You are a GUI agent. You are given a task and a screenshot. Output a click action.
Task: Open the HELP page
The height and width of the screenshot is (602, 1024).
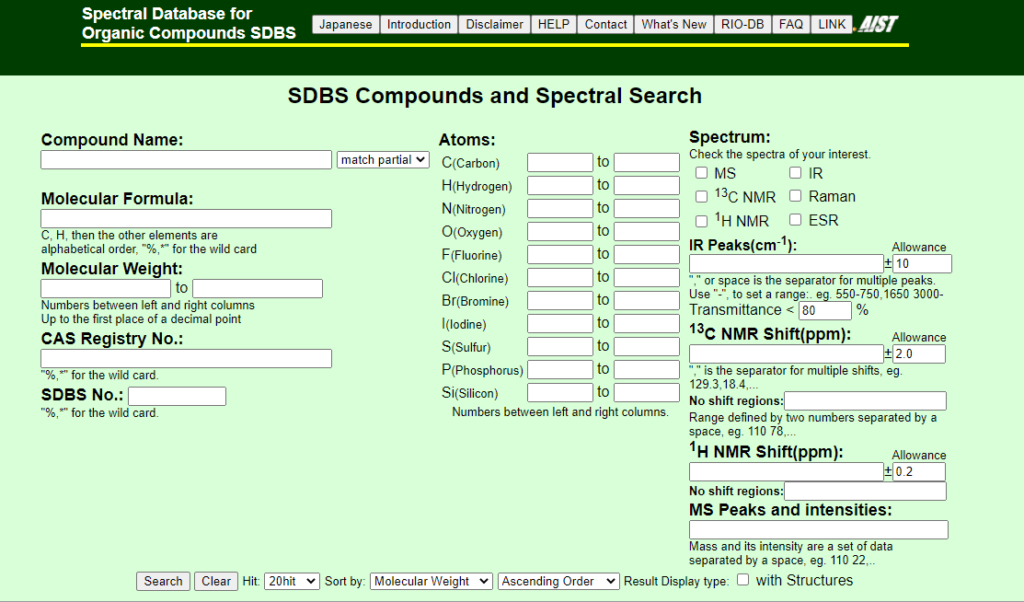[553, 24]
